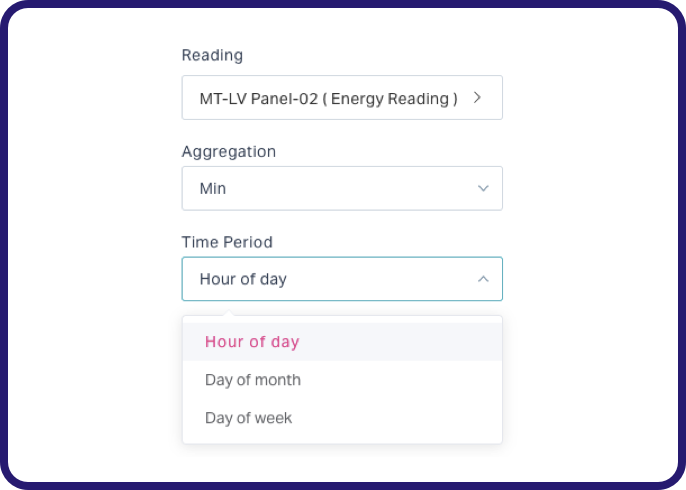
Task: Click the Min value text
Action: [x=213, y=189]
